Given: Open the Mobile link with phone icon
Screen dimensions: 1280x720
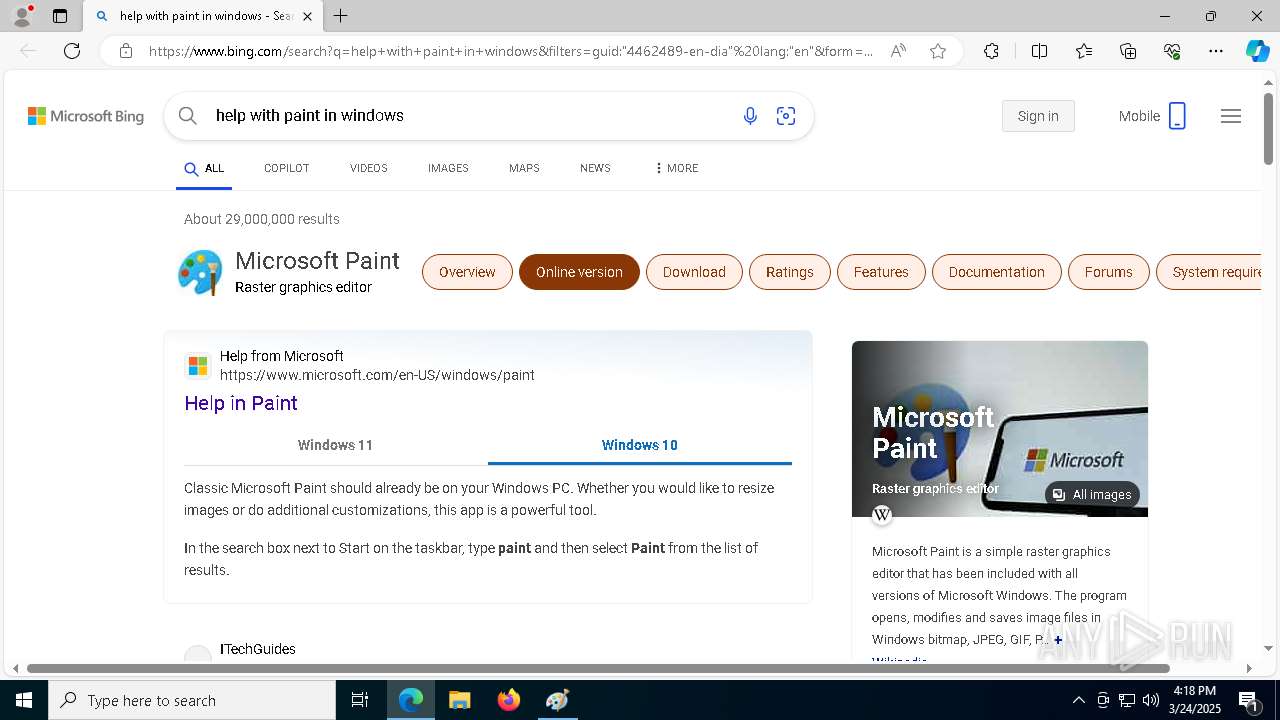Looking at the screenshot, I should (x=1153, y=116).
